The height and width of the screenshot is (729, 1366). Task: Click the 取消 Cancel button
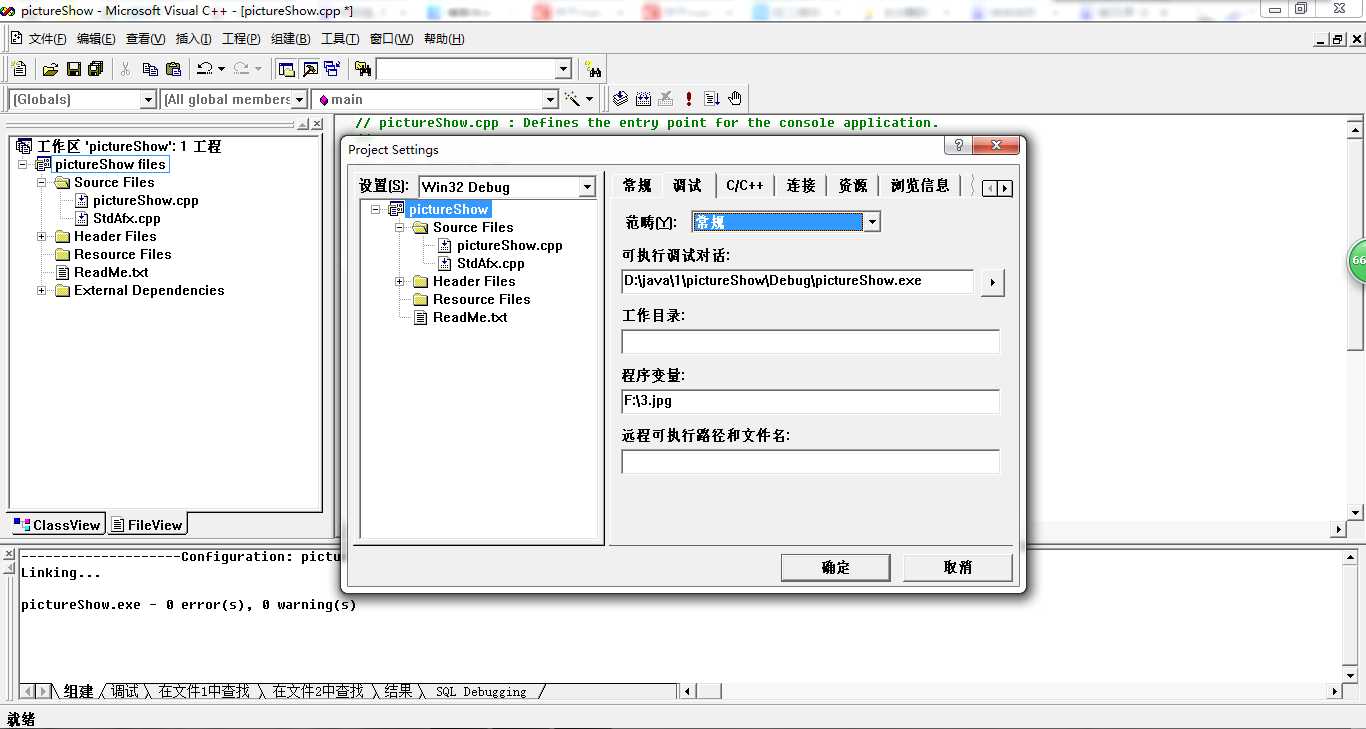[x=957, y=568]
